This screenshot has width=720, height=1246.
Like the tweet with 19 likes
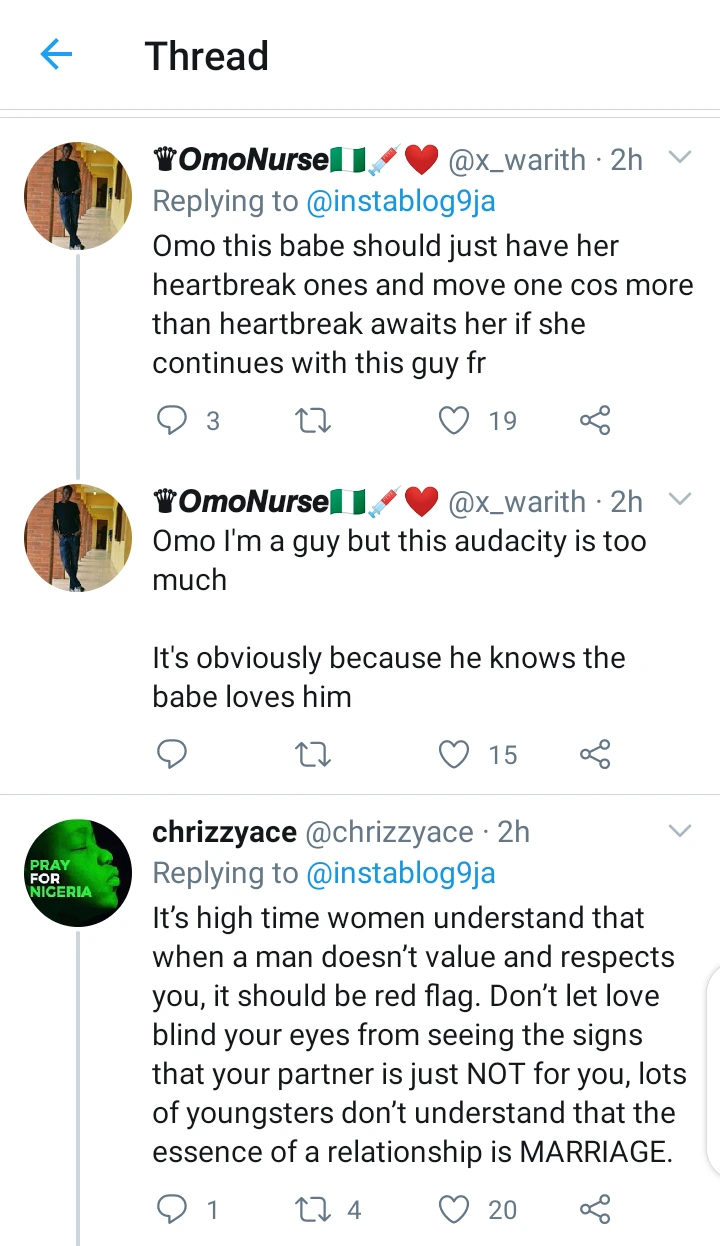tap(455, 421)
